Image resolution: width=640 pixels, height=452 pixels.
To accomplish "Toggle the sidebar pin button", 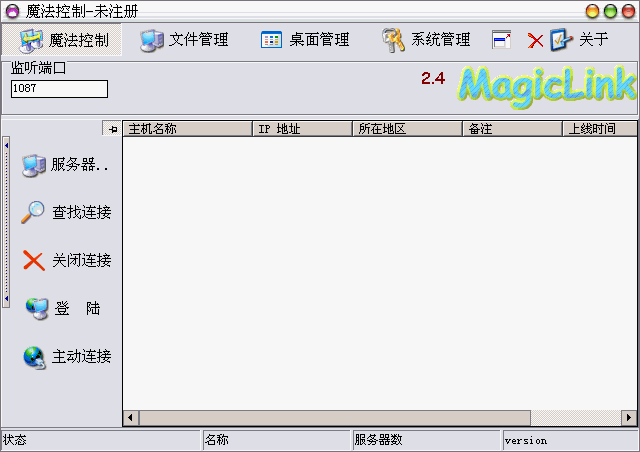I will [x=112, y=129].
